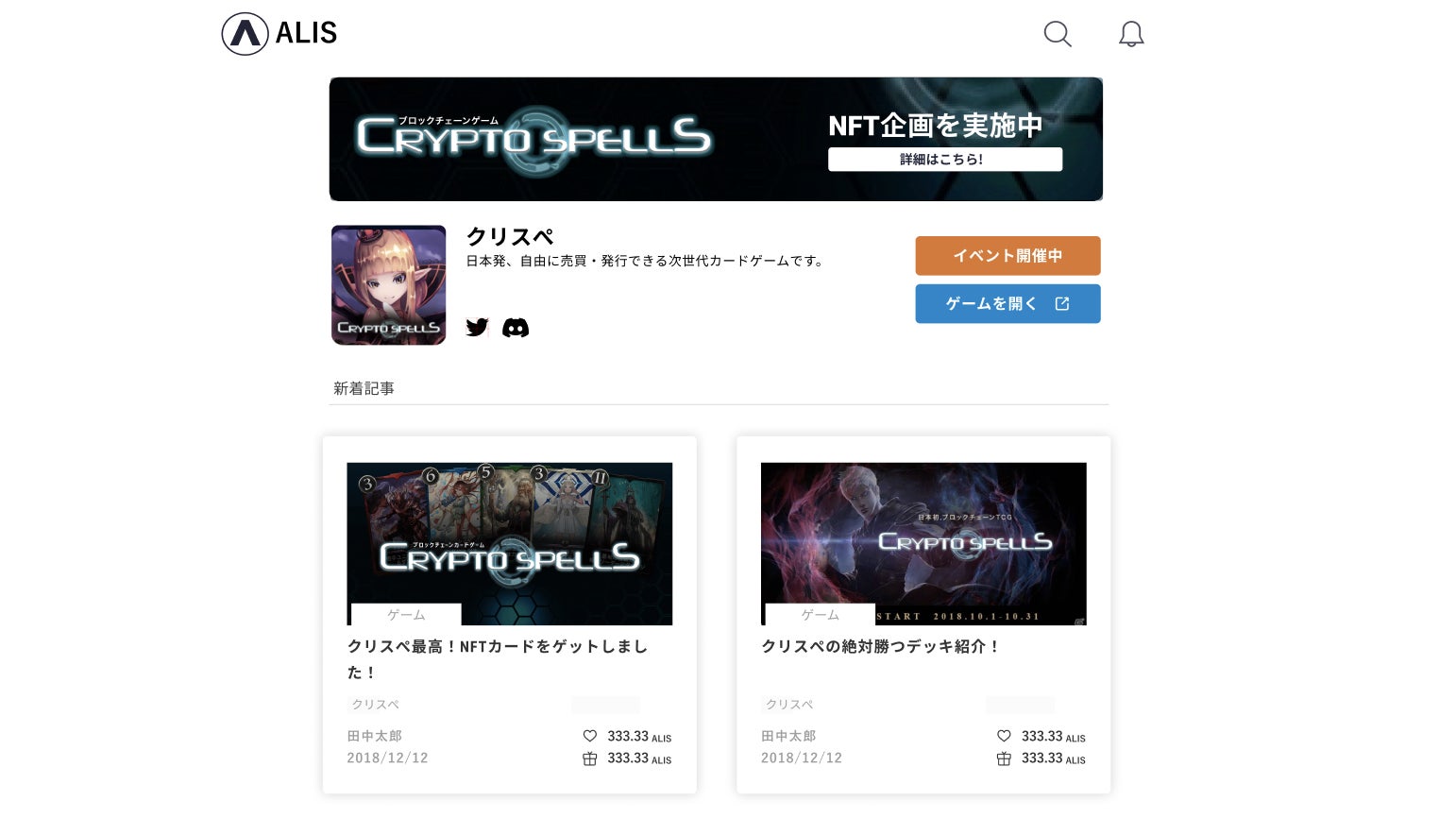Open the Twitter bird icon

[478, 328]
